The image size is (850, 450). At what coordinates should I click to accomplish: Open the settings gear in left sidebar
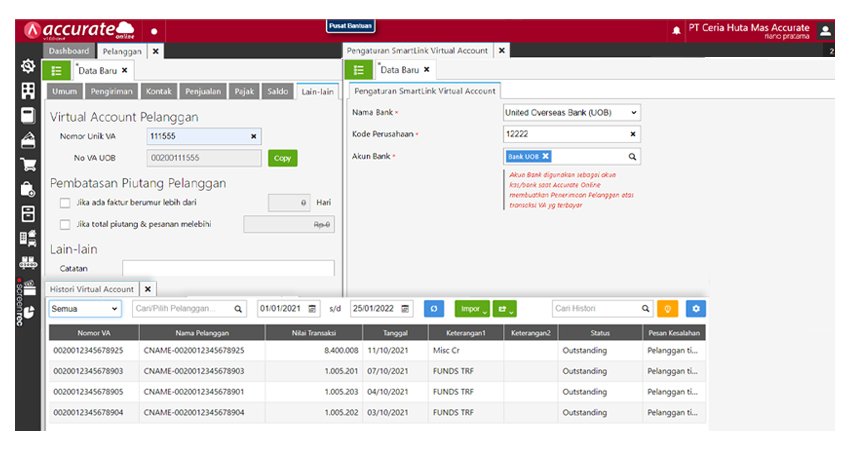coord(29,66)
